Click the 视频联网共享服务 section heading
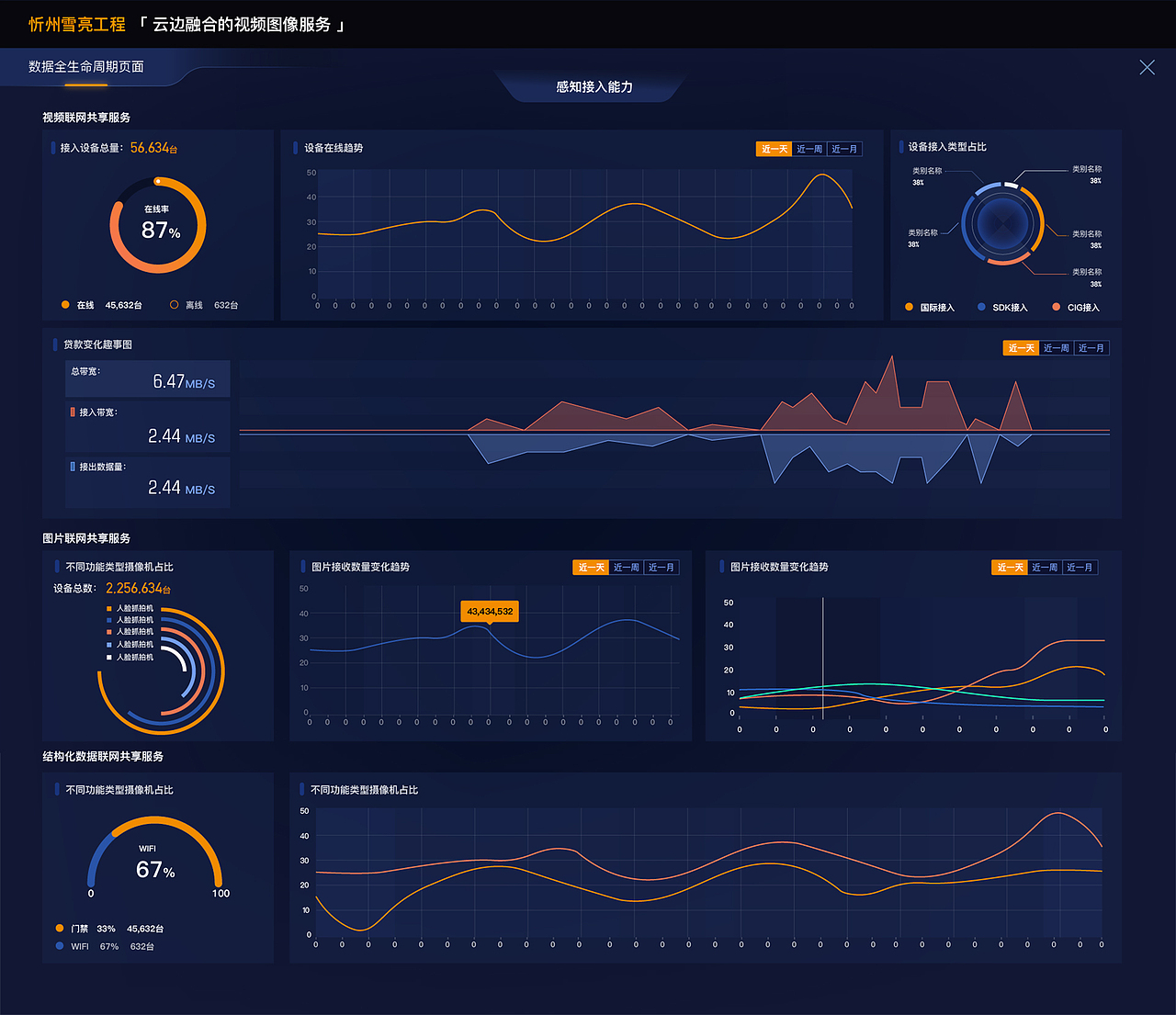 [x=86, y=118]
